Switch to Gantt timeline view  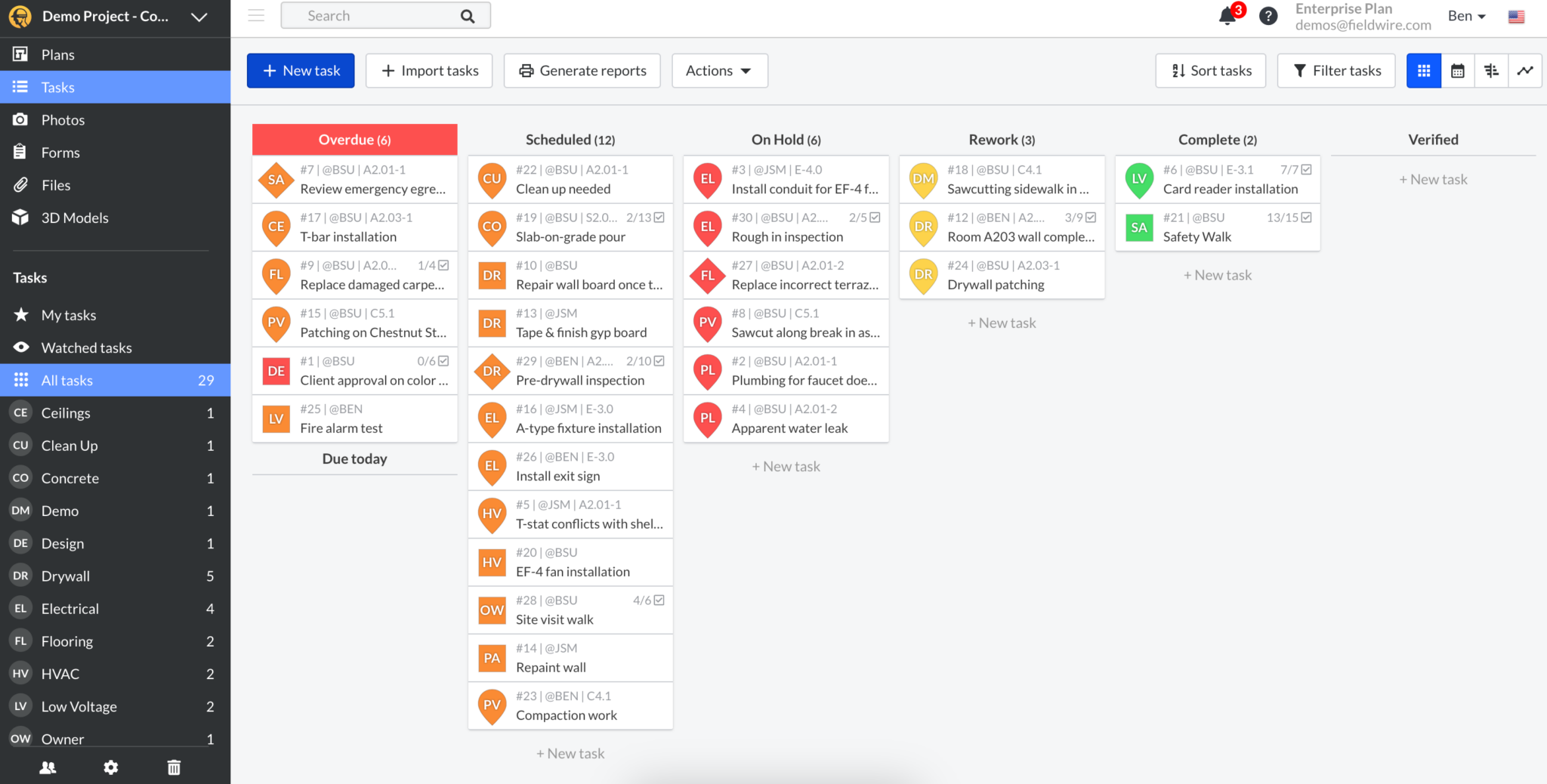pos(1491,70)
